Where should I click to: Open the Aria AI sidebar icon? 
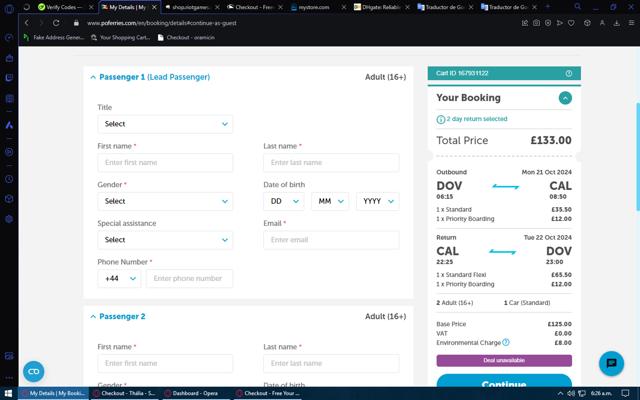pos(9,125)
